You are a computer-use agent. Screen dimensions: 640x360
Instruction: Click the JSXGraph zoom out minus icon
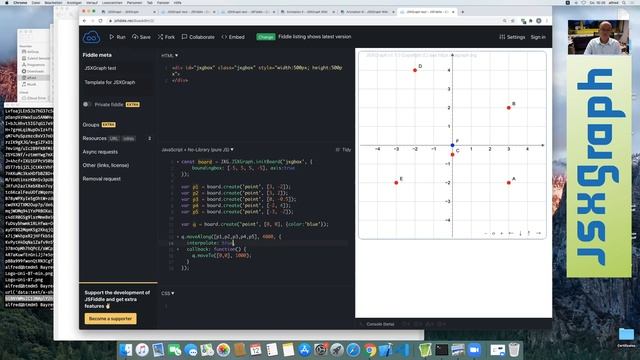coord(485,233)
